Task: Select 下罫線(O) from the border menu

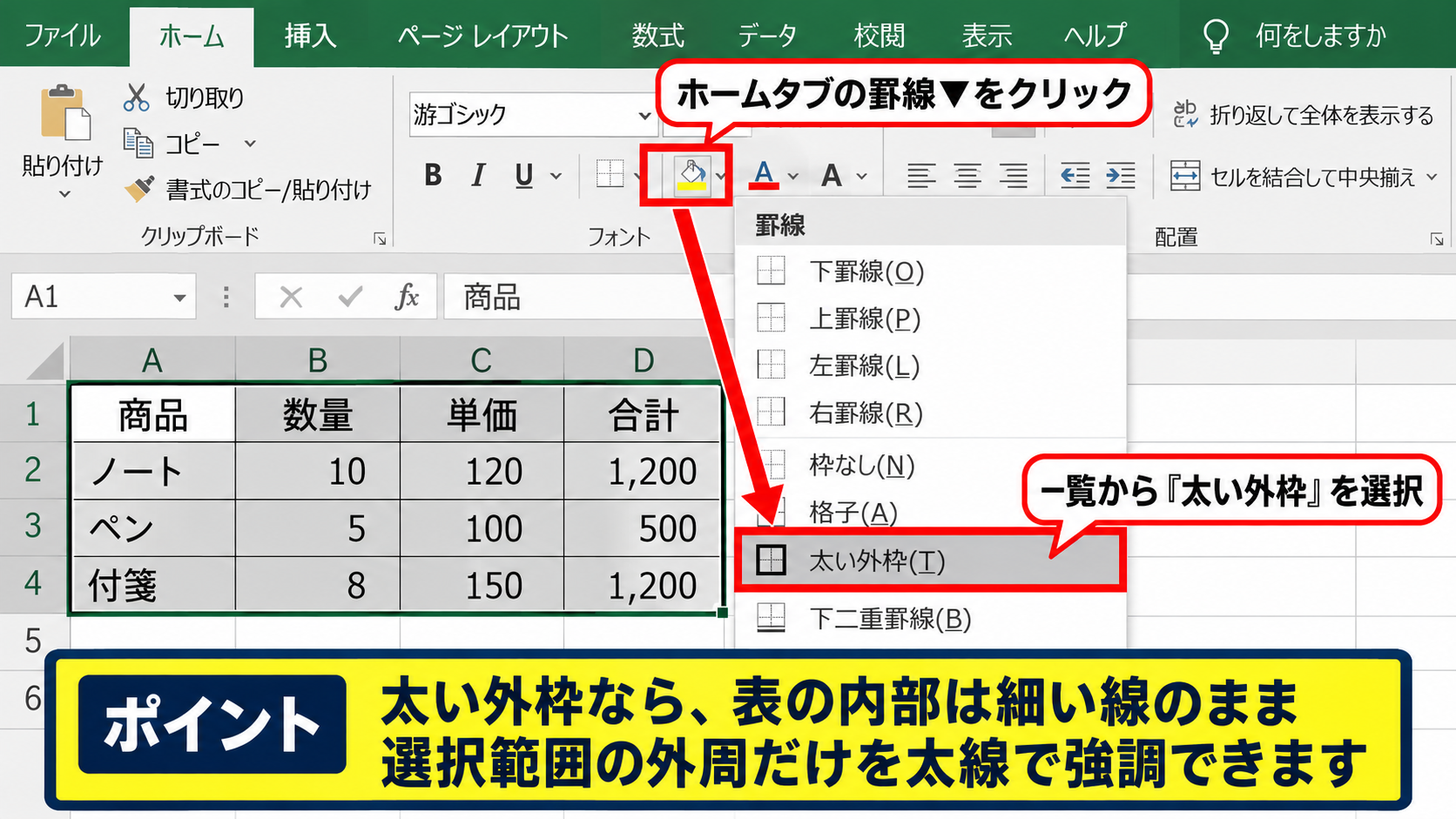Action: (930, 272)
